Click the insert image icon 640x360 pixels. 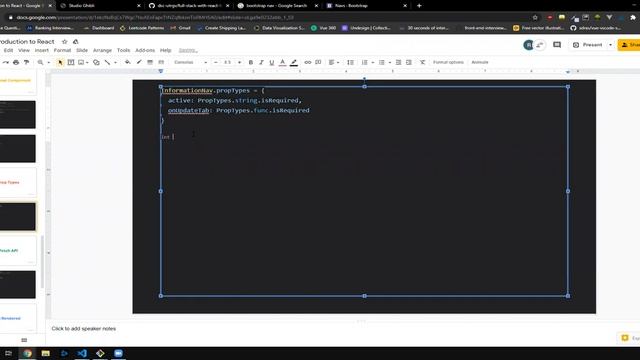tap(81, 62)
